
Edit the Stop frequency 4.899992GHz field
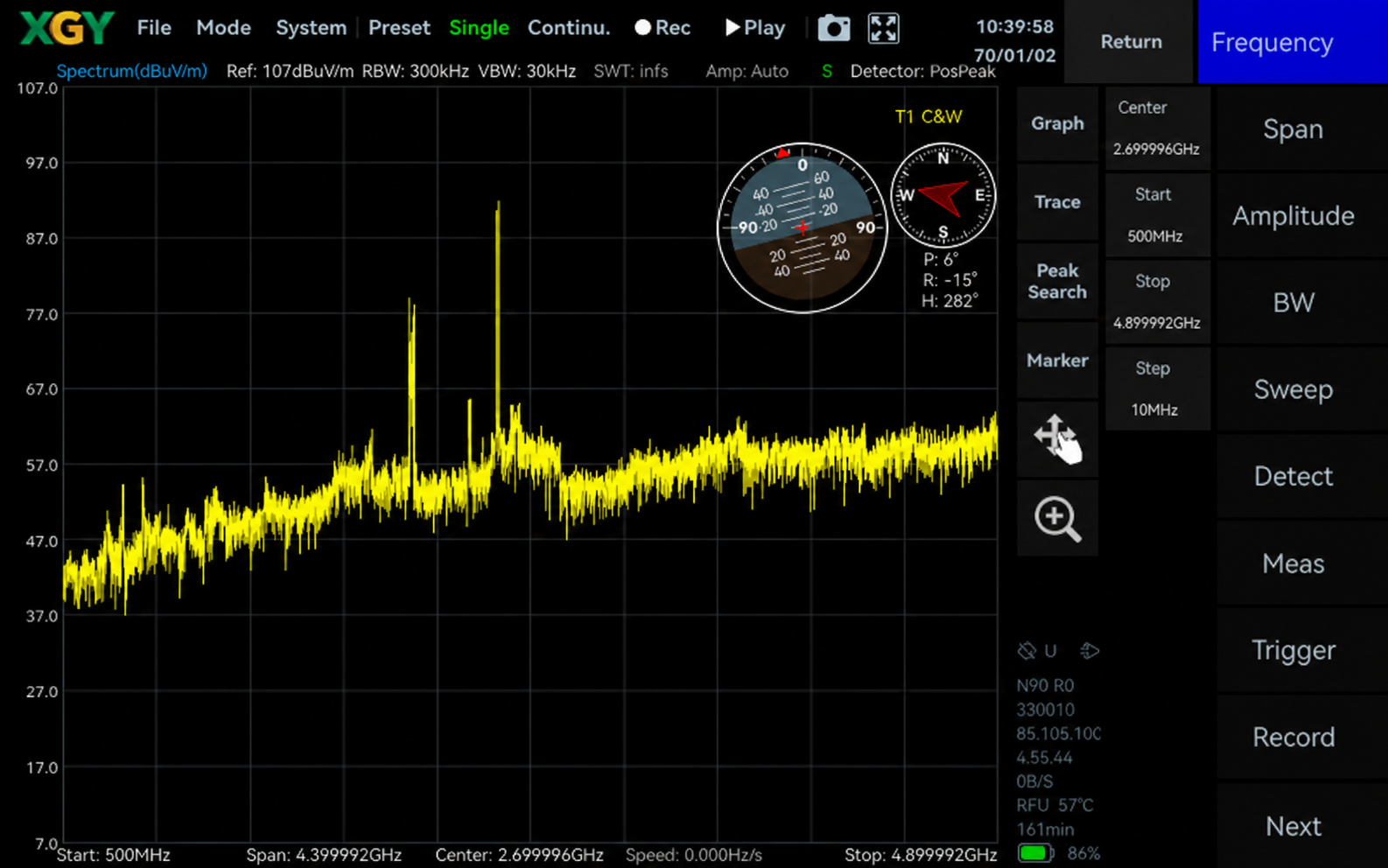(1157, 301)
